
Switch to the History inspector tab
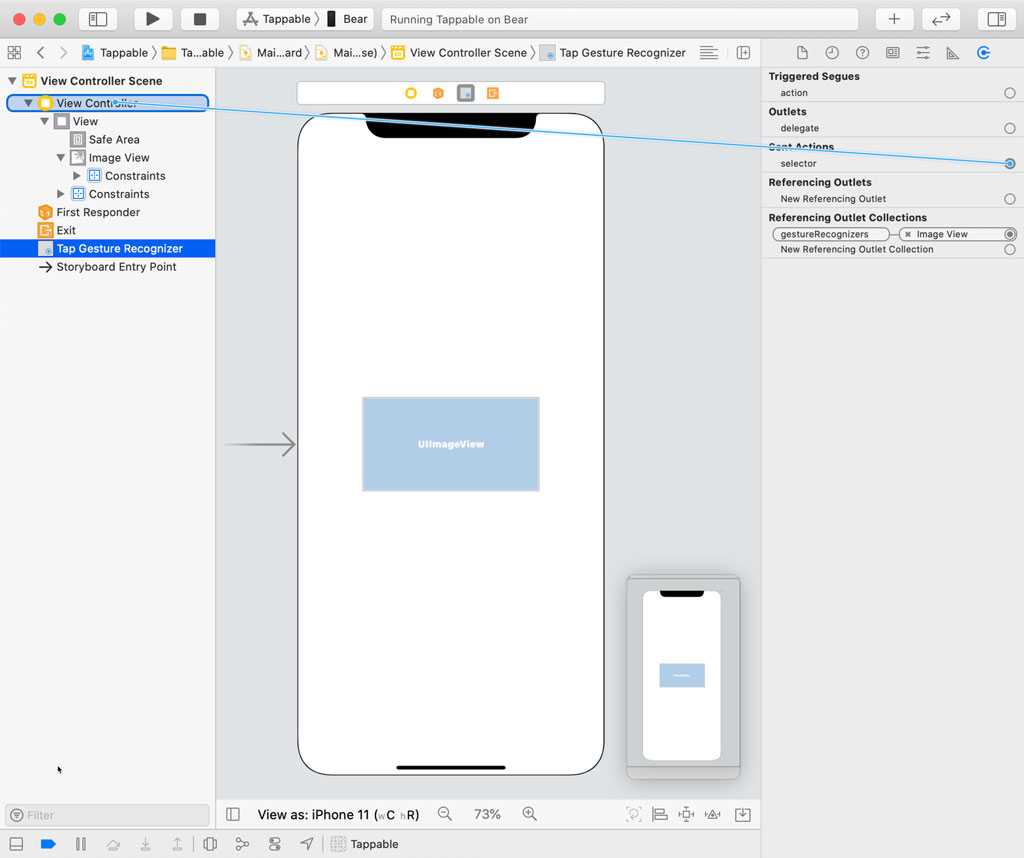(x=832, y=53)
